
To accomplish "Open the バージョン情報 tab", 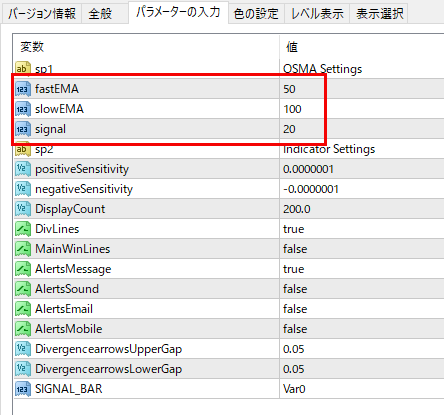I will (42, 14).
